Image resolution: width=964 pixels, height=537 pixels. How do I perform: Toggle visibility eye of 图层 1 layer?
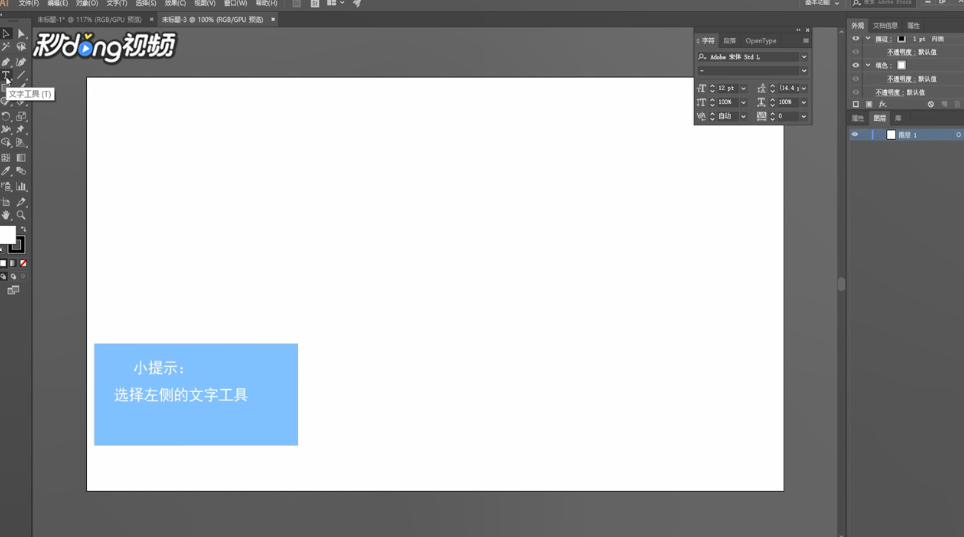tap(855, 135)
